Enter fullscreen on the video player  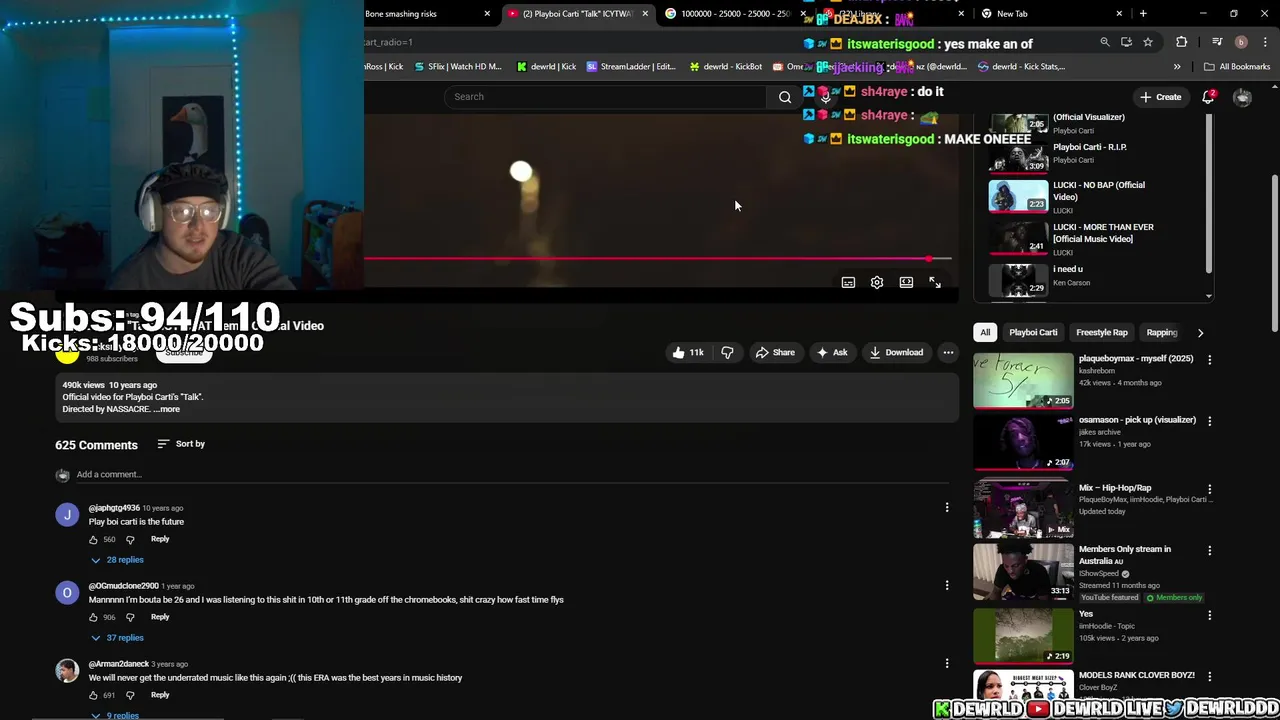(935, 283)
